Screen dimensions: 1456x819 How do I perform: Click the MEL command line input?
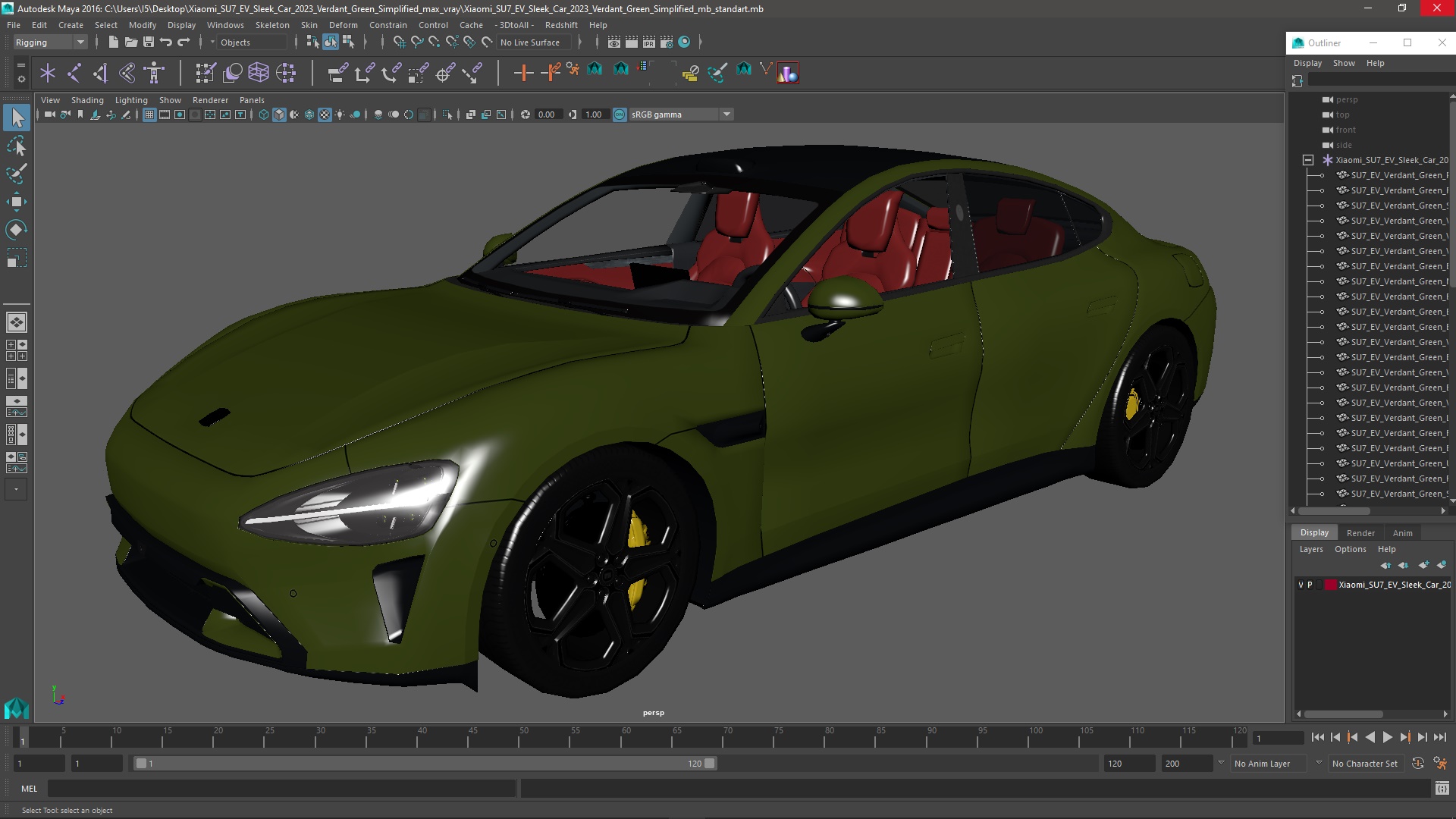[281, 789]
